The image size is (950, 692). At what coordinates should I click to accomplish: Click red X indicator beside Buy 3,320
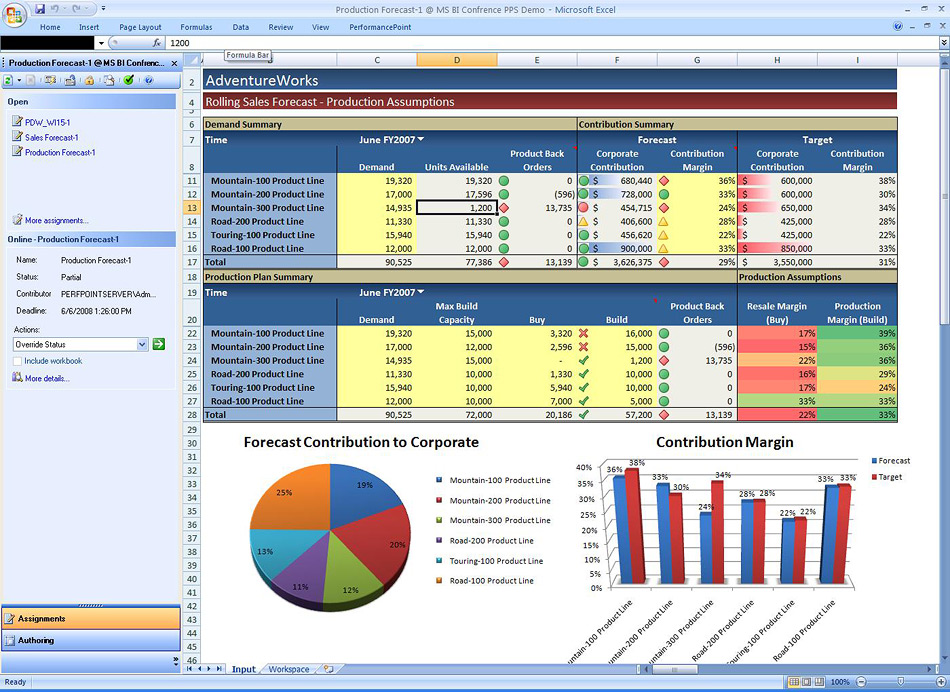583,333
